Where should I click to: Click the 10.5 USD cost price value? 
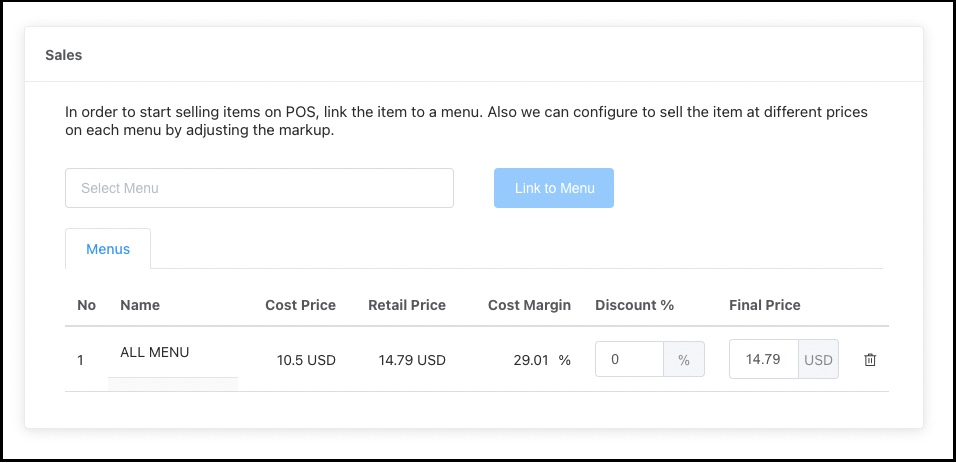coord(306,360)
